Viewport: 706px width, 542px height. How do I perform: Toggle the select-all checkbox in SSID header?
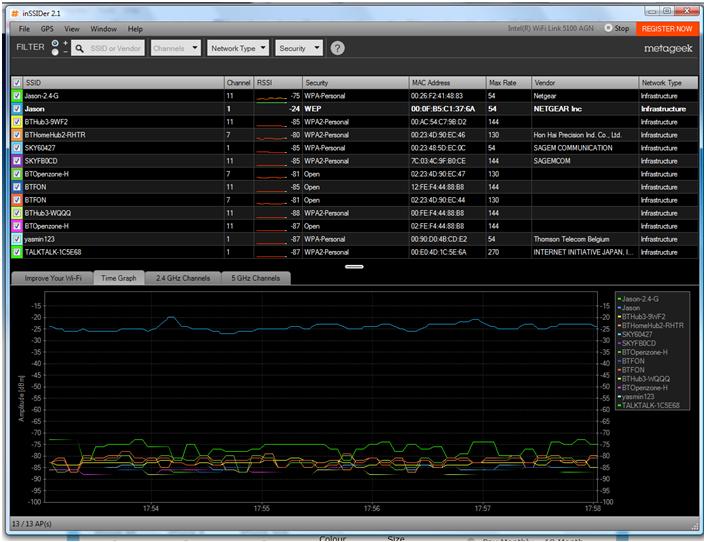click(17, 82)
